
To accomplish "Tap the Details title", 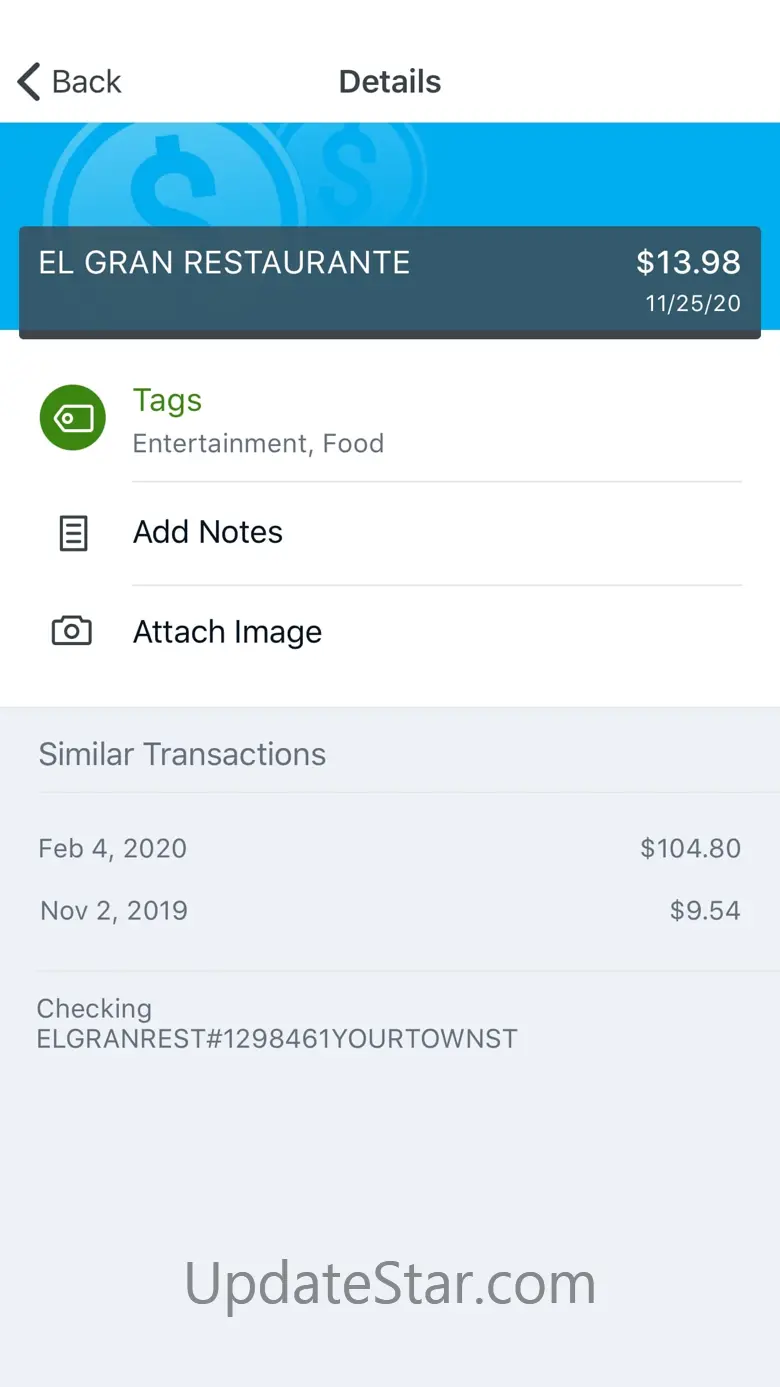I will pos(390,81).
